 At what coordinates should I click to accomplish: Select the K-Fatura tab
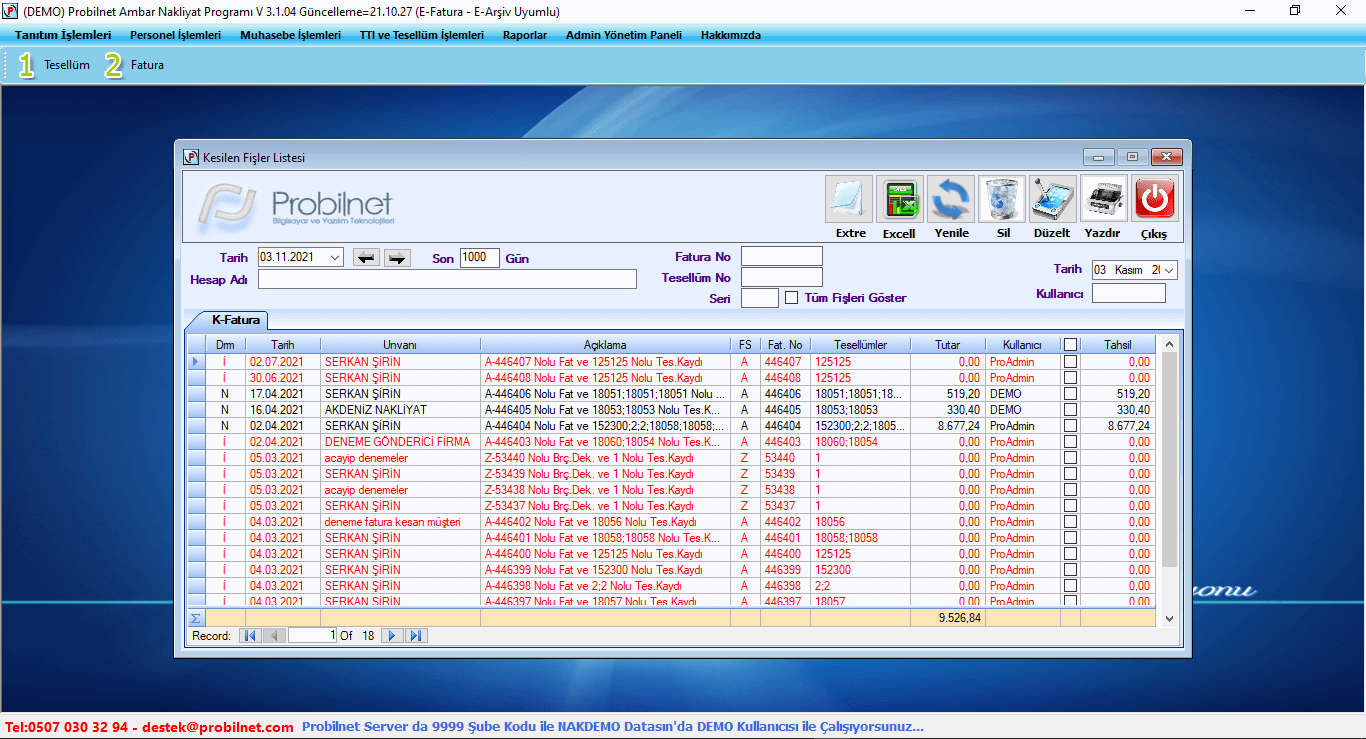point(235,321)
